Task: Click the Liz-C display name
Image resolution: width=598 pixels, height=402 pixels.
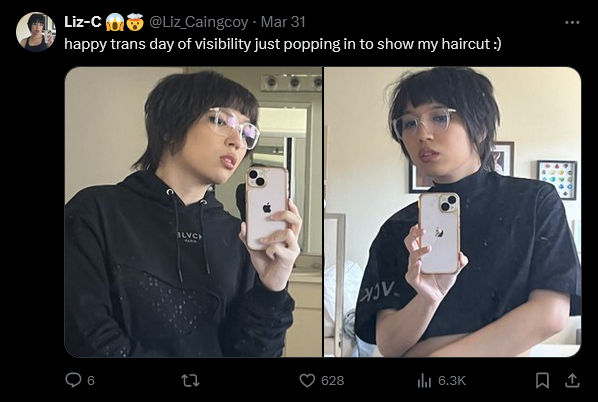Action: 82,22
